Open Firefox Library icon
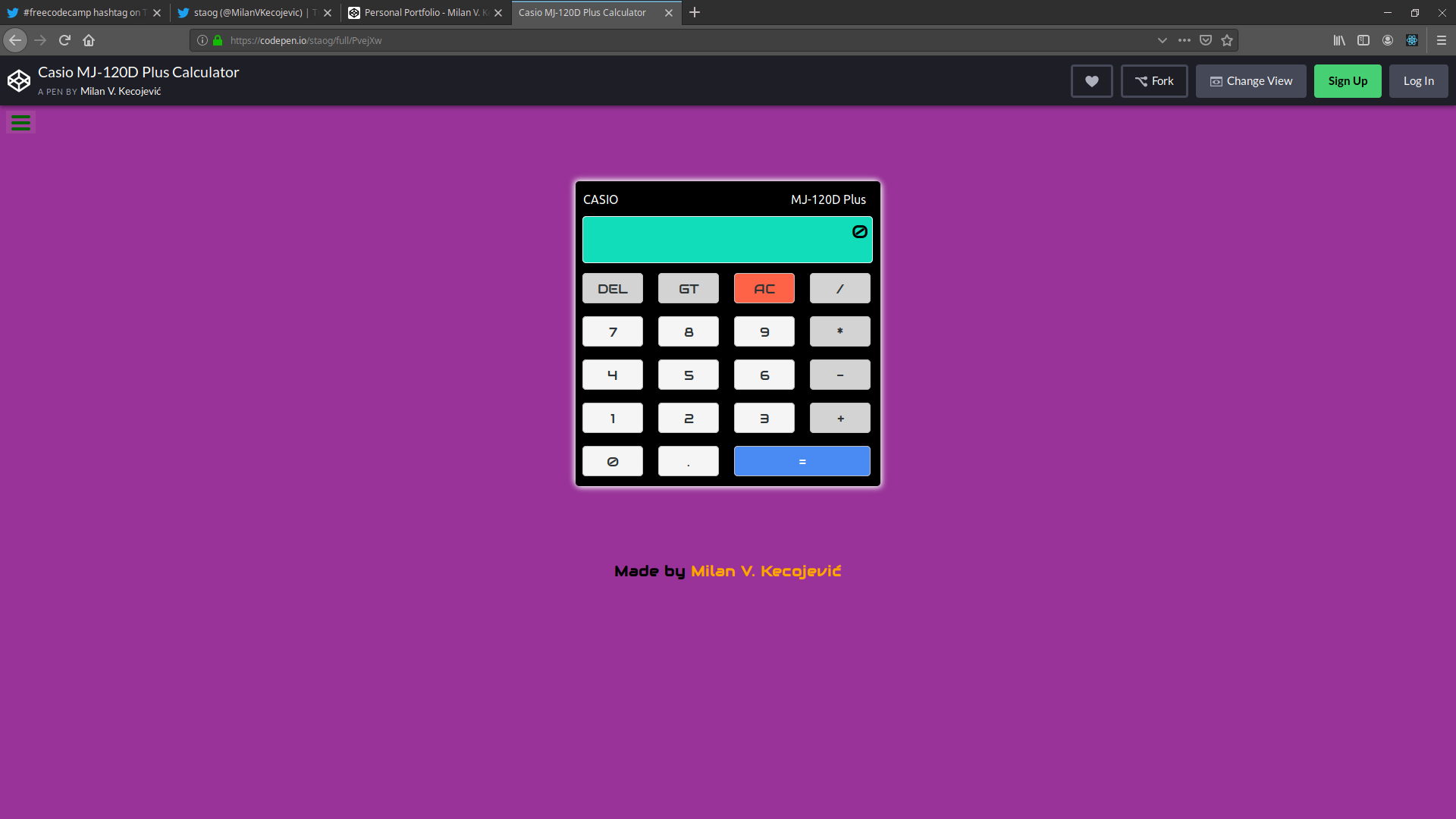Image resolution: width=1456 pixels, height=819 pixels. coord(1338,40)
